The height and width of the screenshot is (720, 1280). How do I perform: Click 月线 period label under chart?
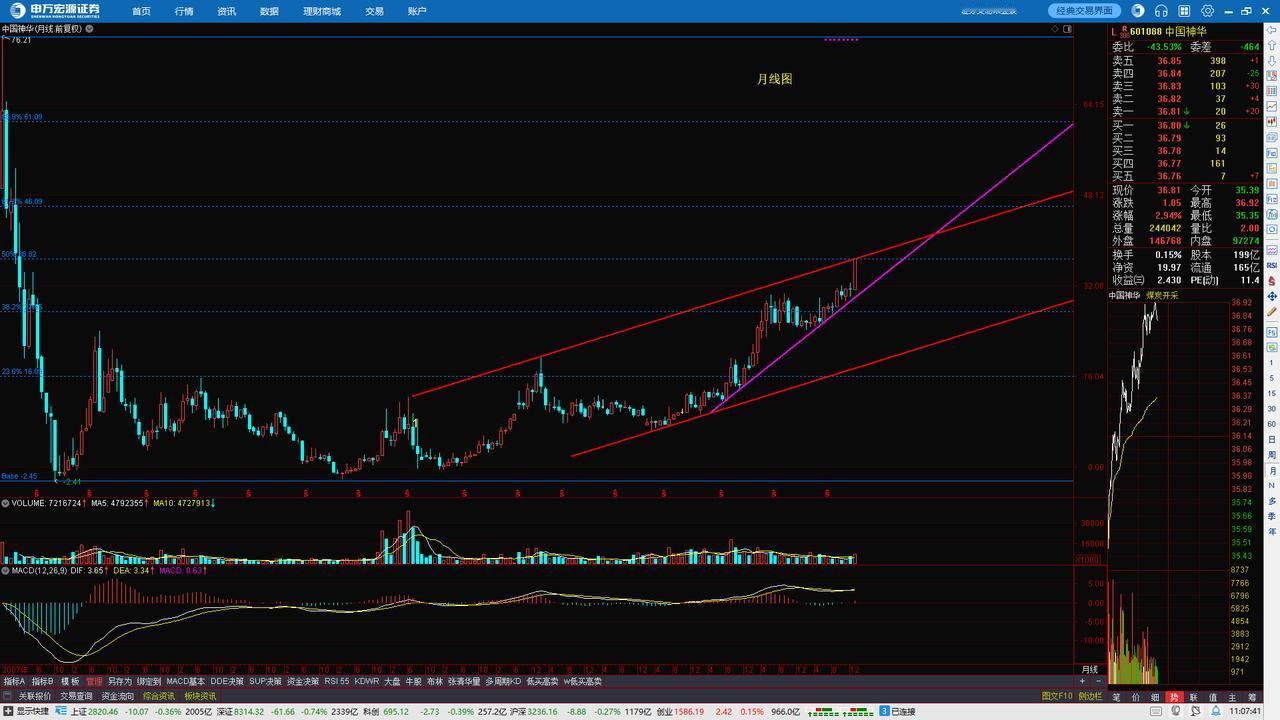[1090, 669]
